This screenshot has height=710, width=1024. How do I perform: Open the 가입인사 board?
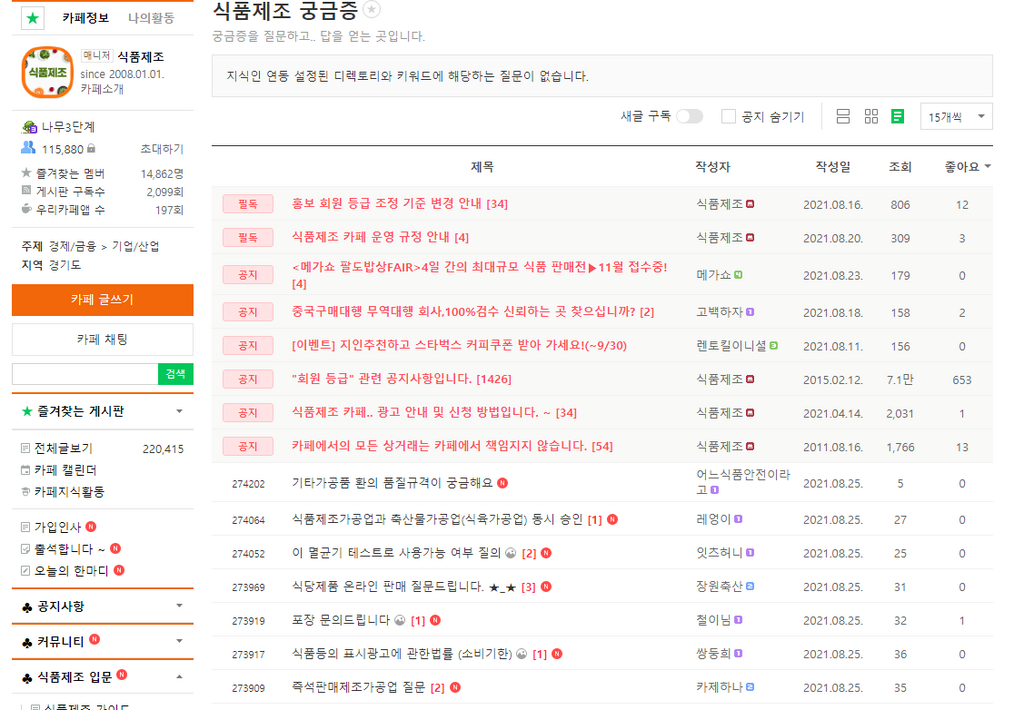click(57, 526)
